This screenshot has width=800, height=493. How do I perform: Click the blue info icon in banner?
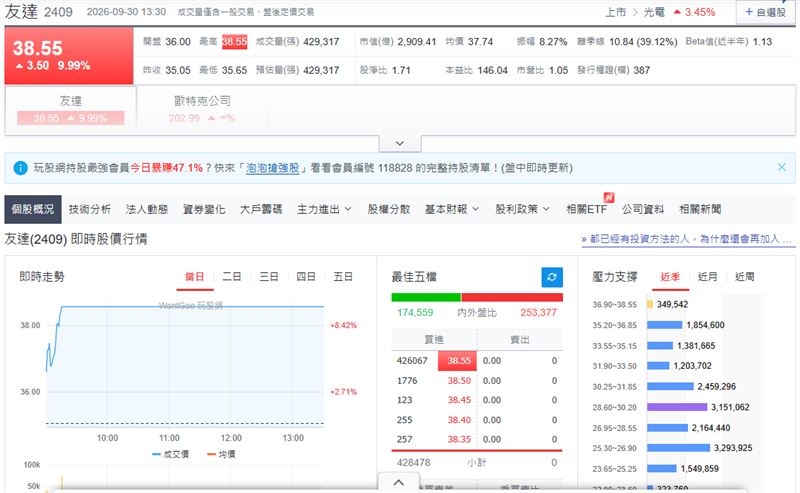[20, 168]
